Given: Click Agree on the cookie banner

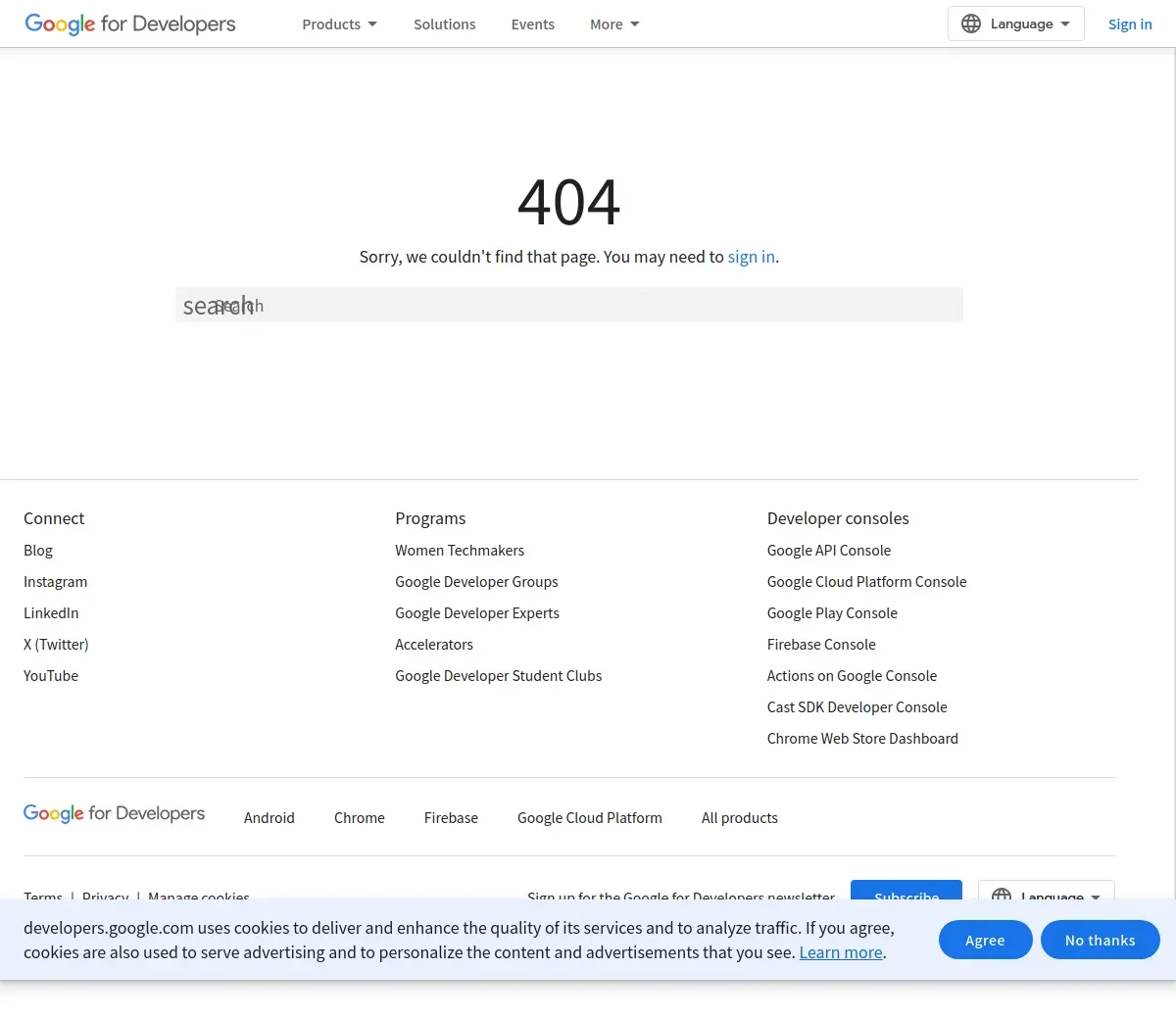Looking at the screenshot, I should click(x=985, y=941).
